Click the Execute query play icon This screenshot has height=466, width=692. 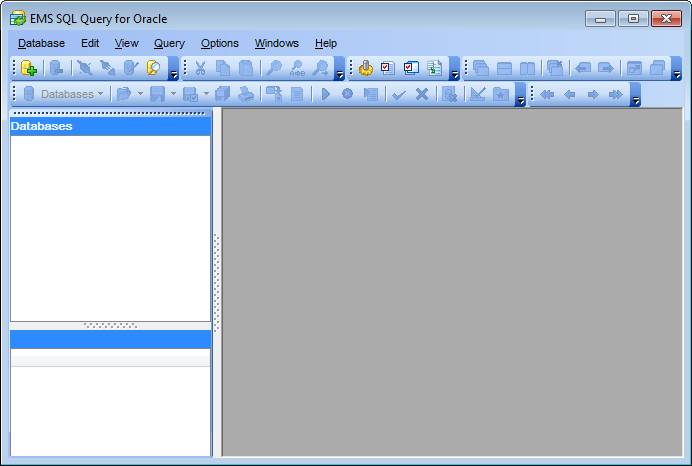click(325, 94)
